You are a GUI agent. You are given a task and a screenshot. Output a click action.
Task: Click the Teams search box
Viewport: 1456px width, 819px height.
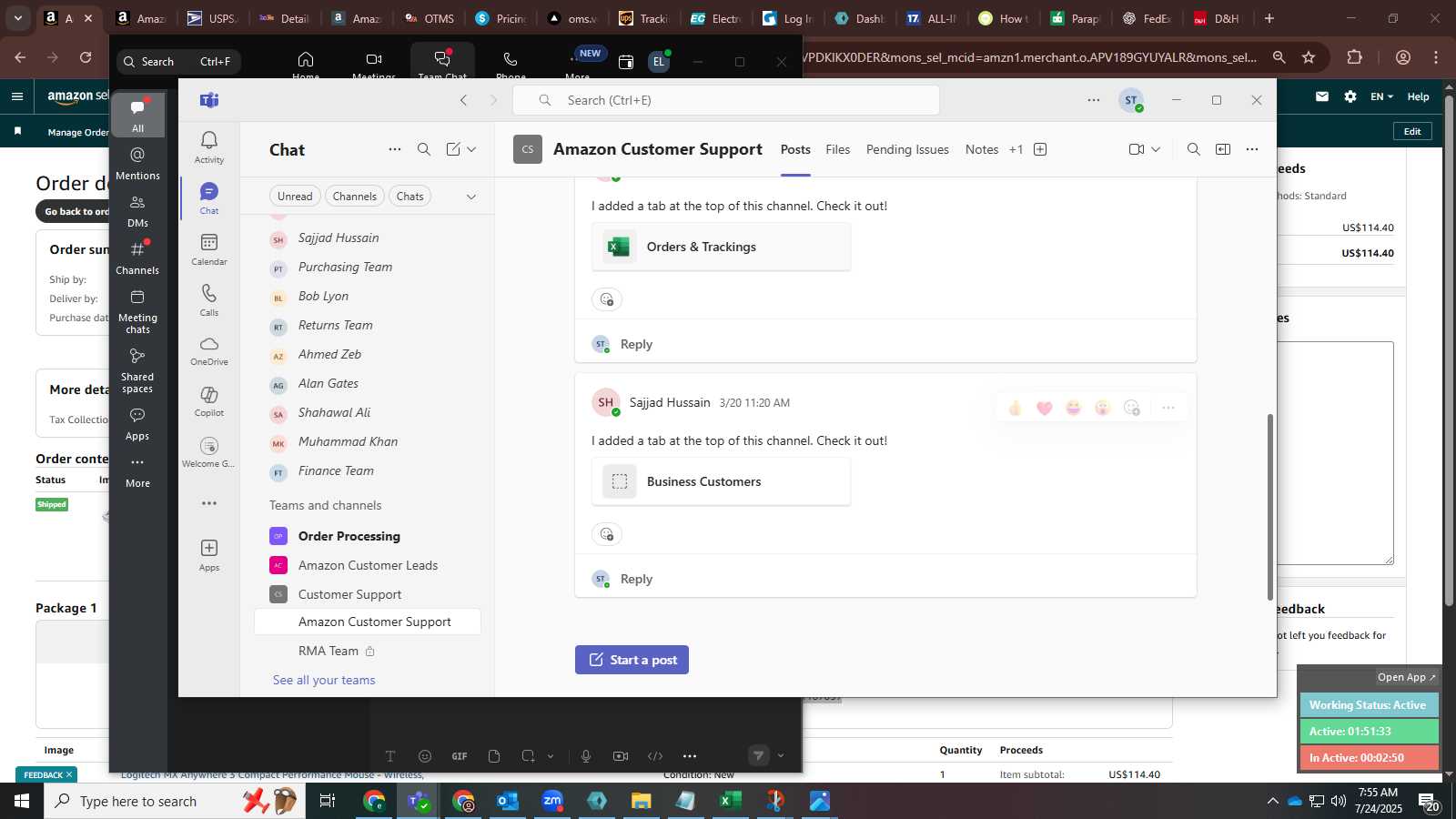pyautogui.click(x=726, y=100)
